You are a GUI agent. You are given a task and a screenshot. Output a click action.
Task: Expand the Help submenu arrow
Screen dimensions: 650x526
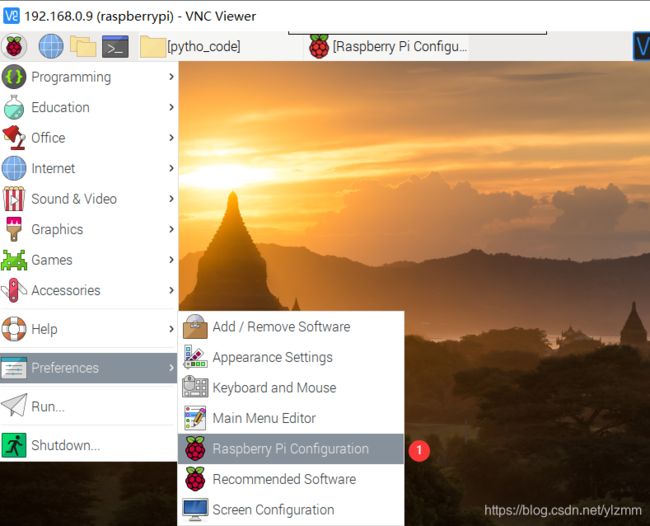171,329
